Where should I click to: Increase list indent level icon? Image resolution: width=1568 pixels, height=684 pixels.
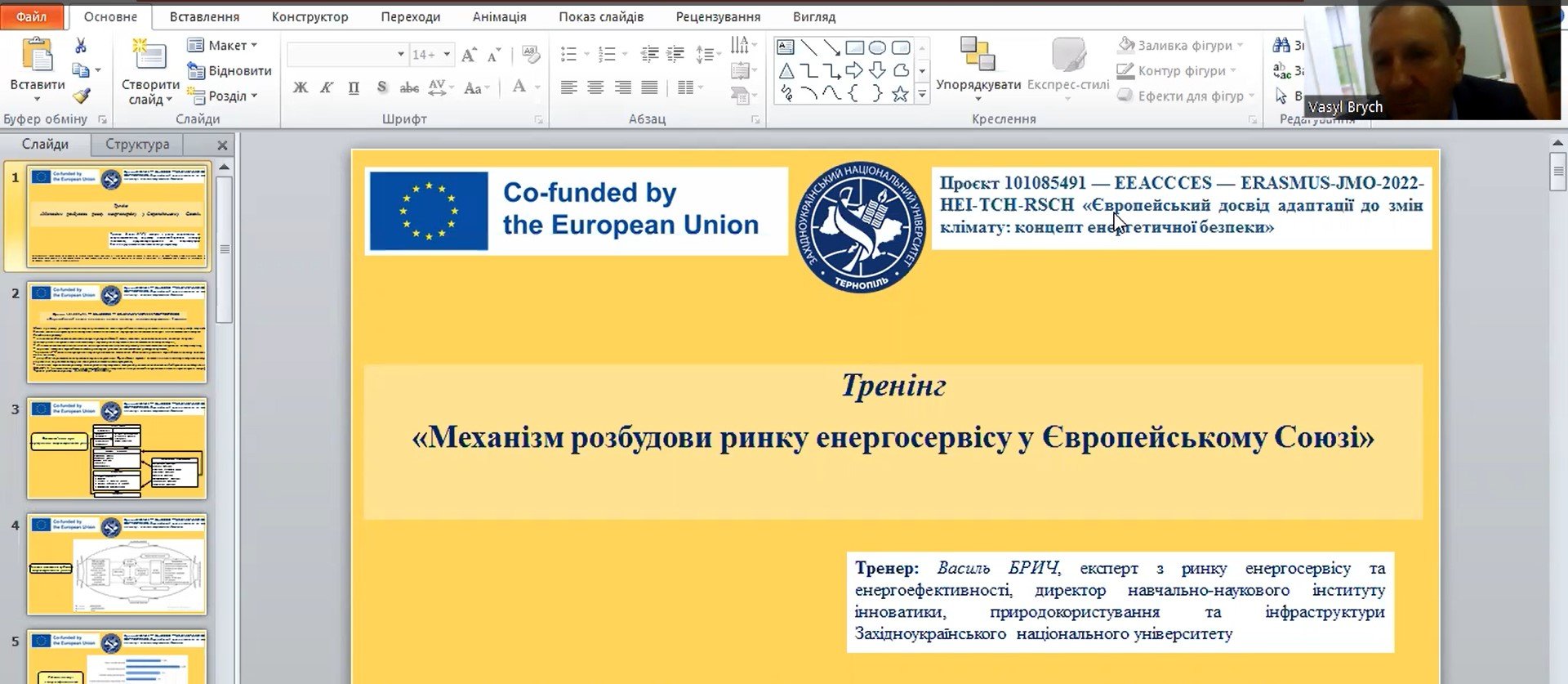pos(675,55)
